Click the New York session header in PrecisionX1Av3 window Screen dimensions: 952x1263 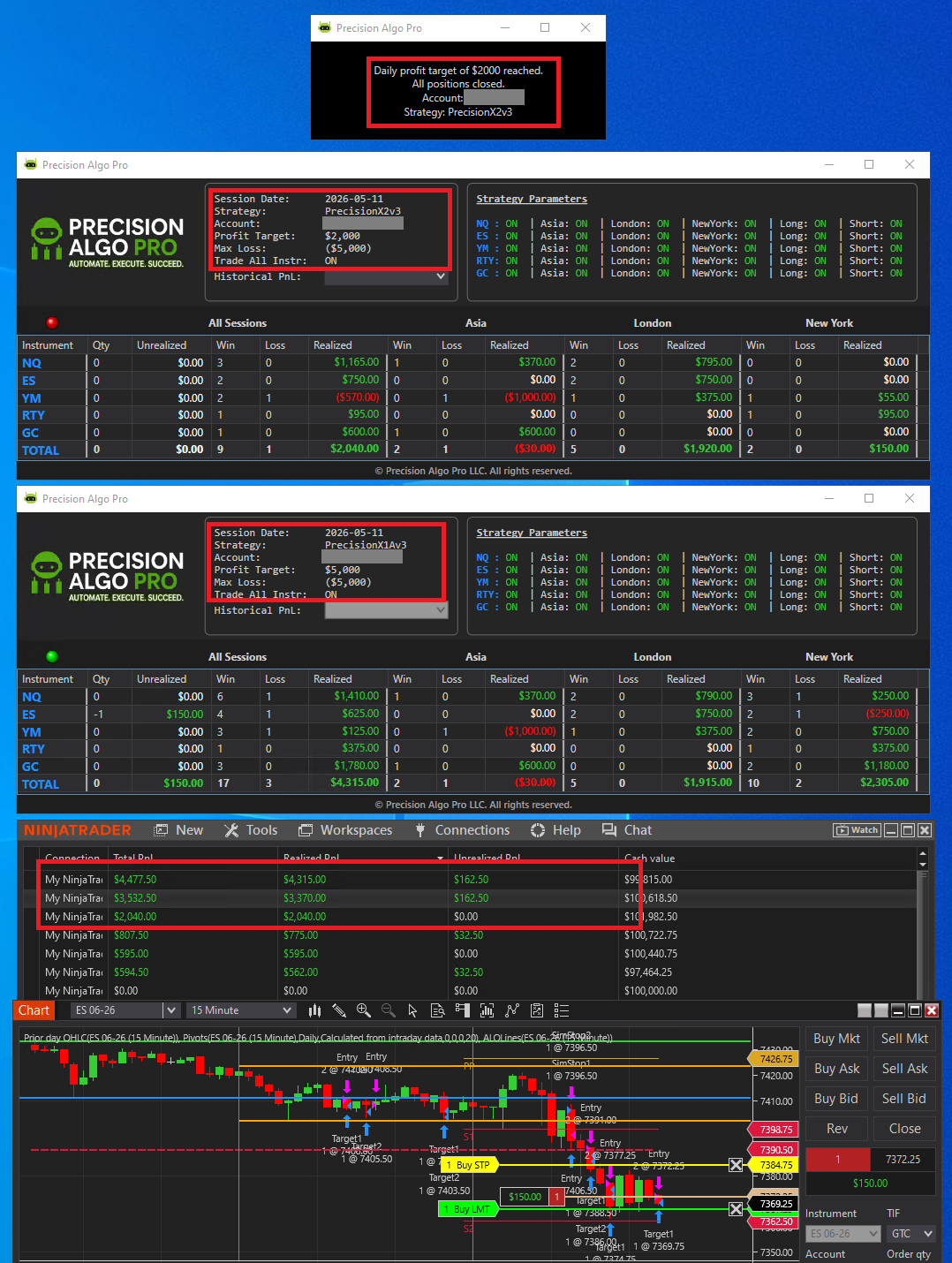829,657
